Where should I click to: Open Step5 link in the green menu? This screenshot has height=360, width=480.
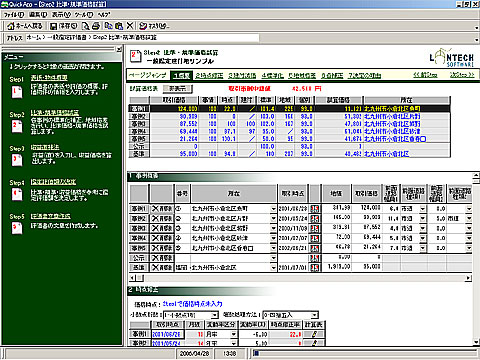coord(51,216)
